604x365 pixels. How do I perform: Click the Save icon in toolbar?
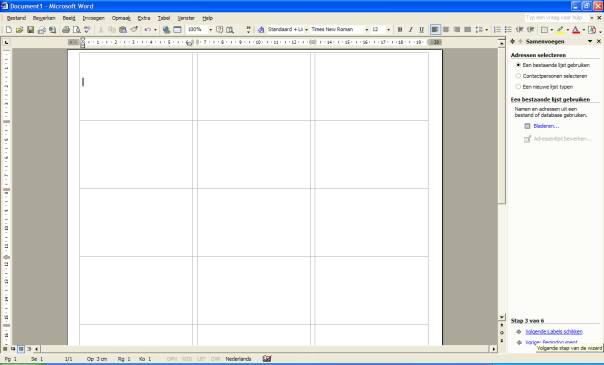click(x=30, y=30)
